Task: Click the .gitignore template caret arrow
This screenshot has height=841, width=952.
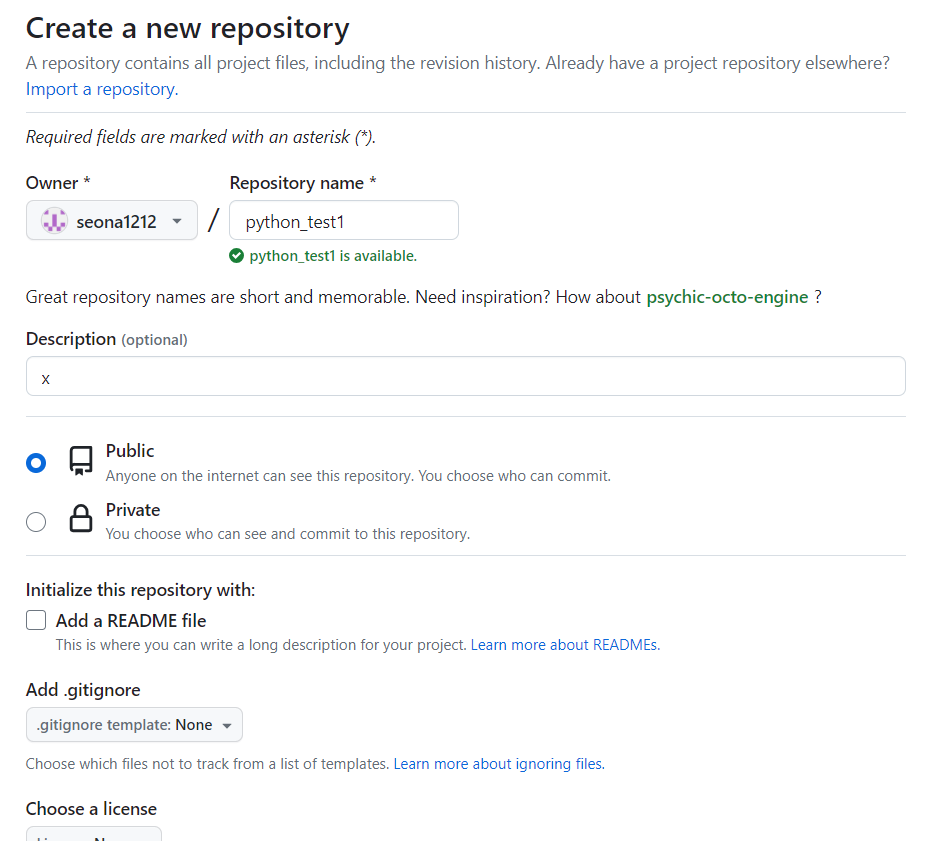Action: (x=227, y=726)
